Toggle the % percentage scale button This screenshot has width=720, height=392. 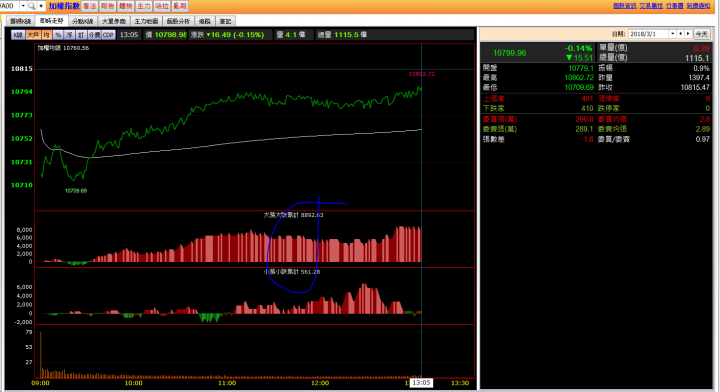click(x=58, y=35)
